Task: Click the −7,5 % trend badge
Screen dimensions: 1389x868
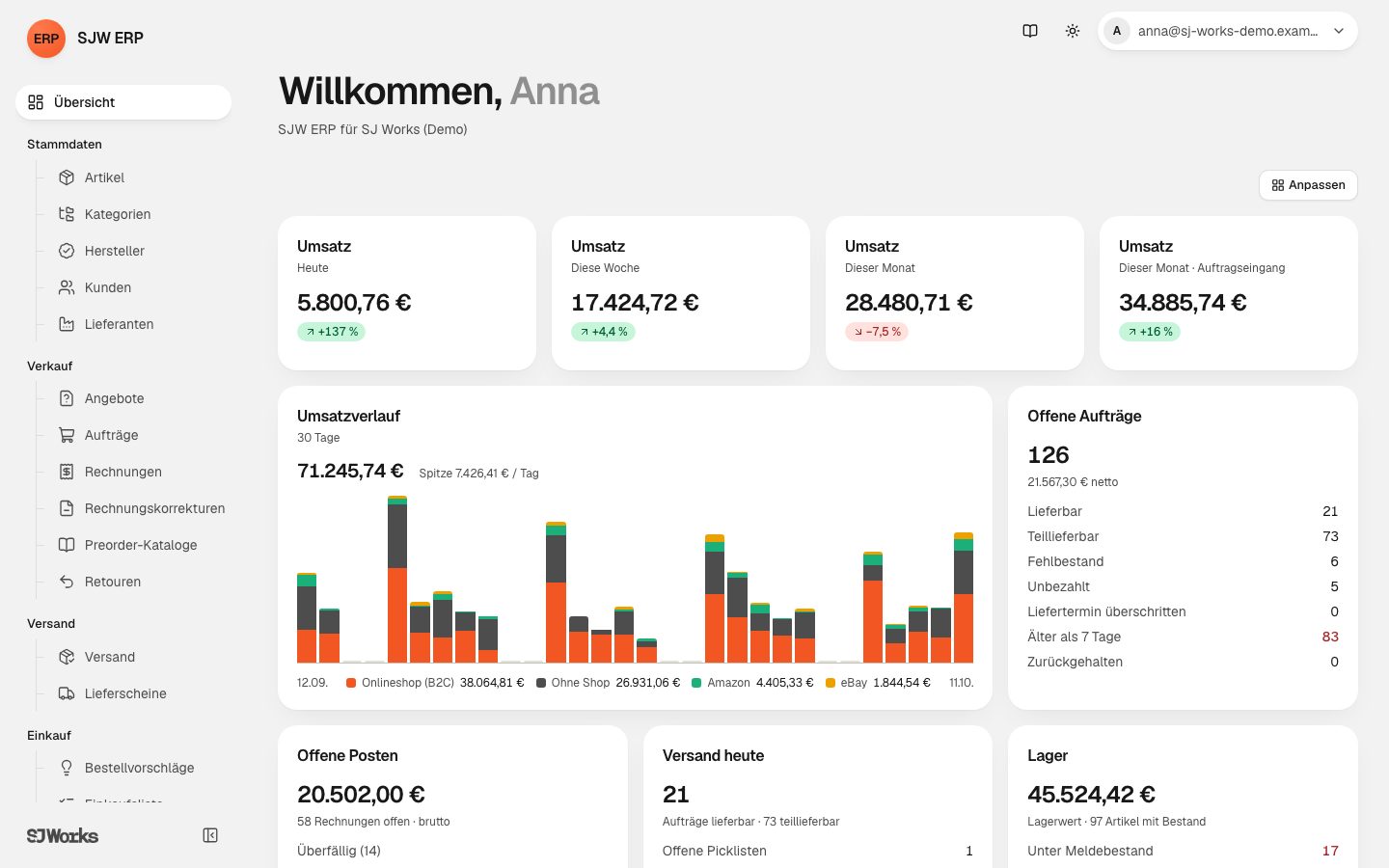Action: point(877,332)
